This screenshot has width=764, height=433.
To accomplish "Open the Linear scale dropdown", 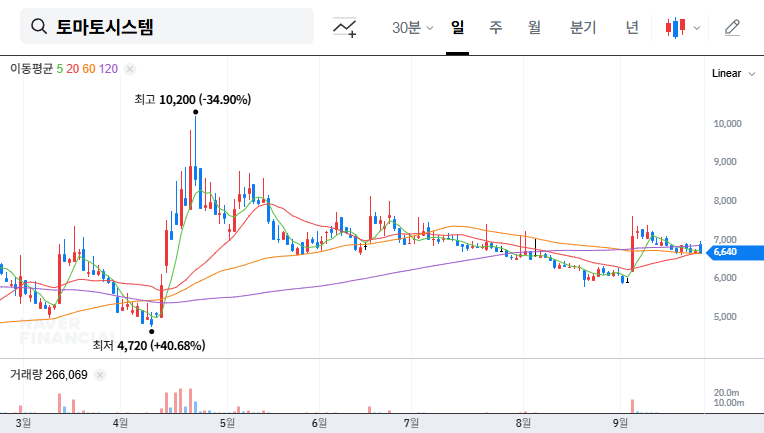I will coord(733,74).
